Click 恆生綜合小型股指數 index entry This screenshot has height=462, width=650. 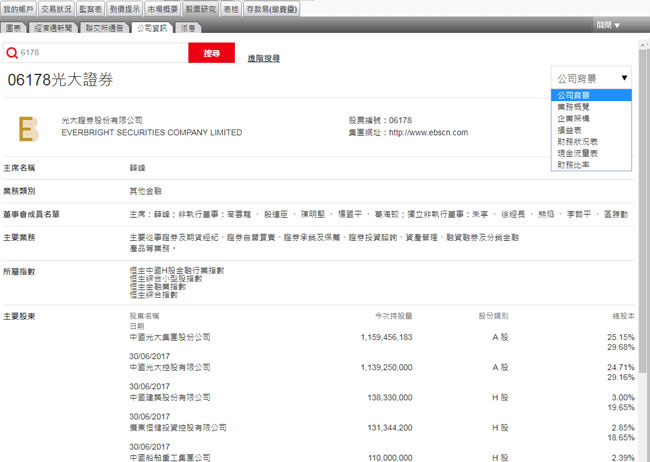166,278
